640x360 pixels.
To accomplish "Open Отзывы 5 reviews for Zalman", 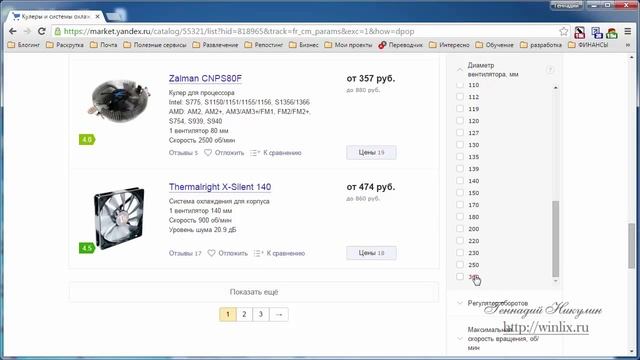I will (x=183, y=153).
